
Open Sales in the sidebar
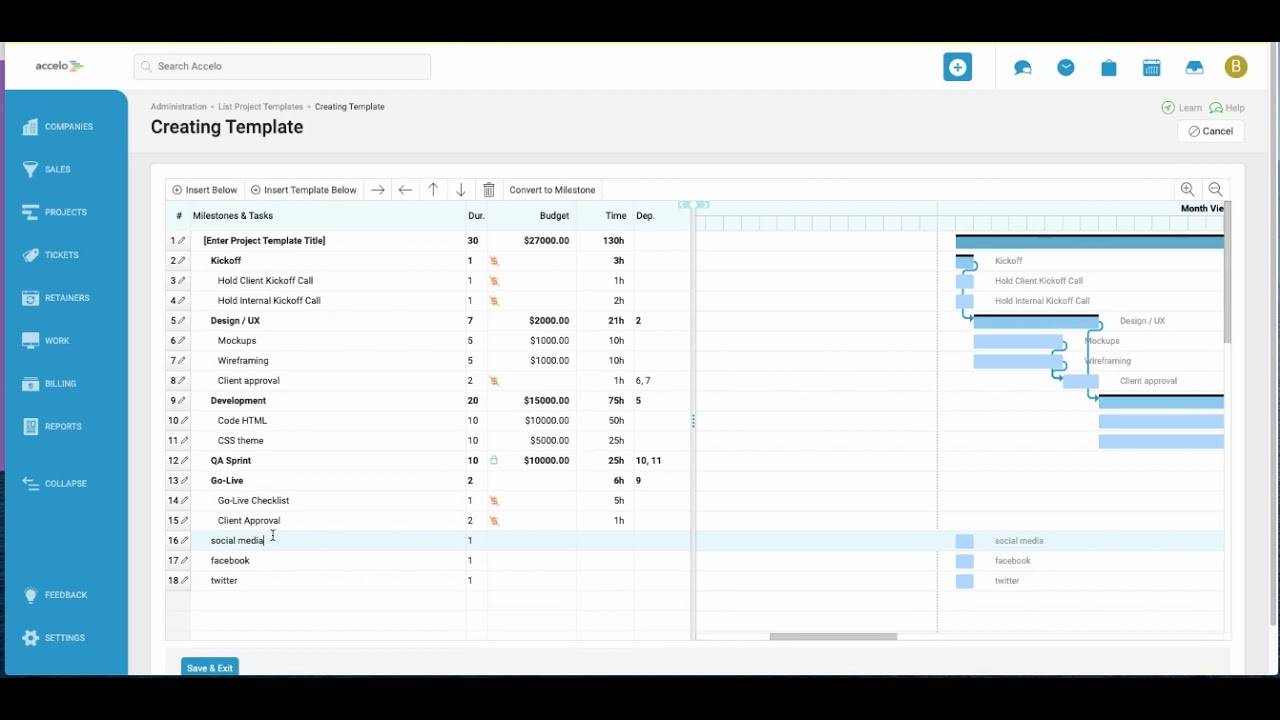[x=46, y=170]
